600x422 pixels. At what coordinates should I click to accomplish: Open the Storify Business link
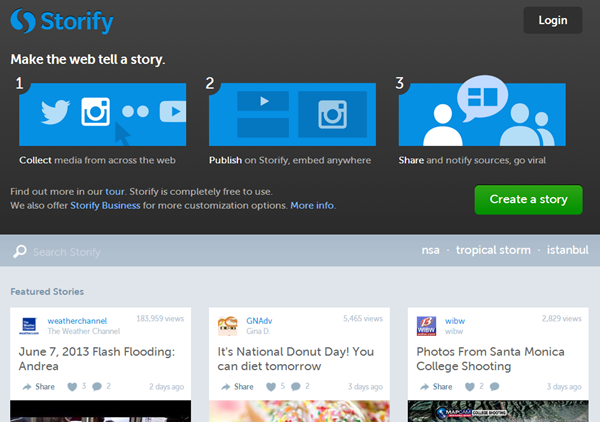pos(105,205)
